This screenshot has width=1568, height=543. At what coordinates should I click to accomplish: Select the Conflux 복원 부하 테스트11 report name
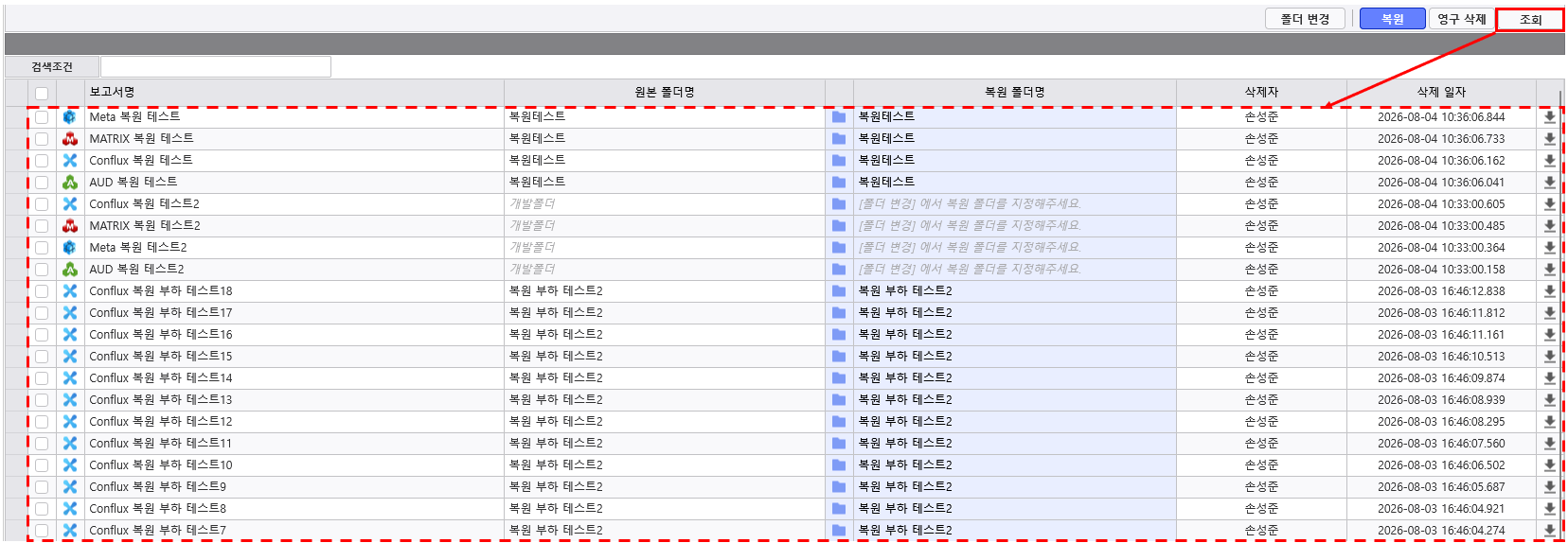(x=161, y=444)
